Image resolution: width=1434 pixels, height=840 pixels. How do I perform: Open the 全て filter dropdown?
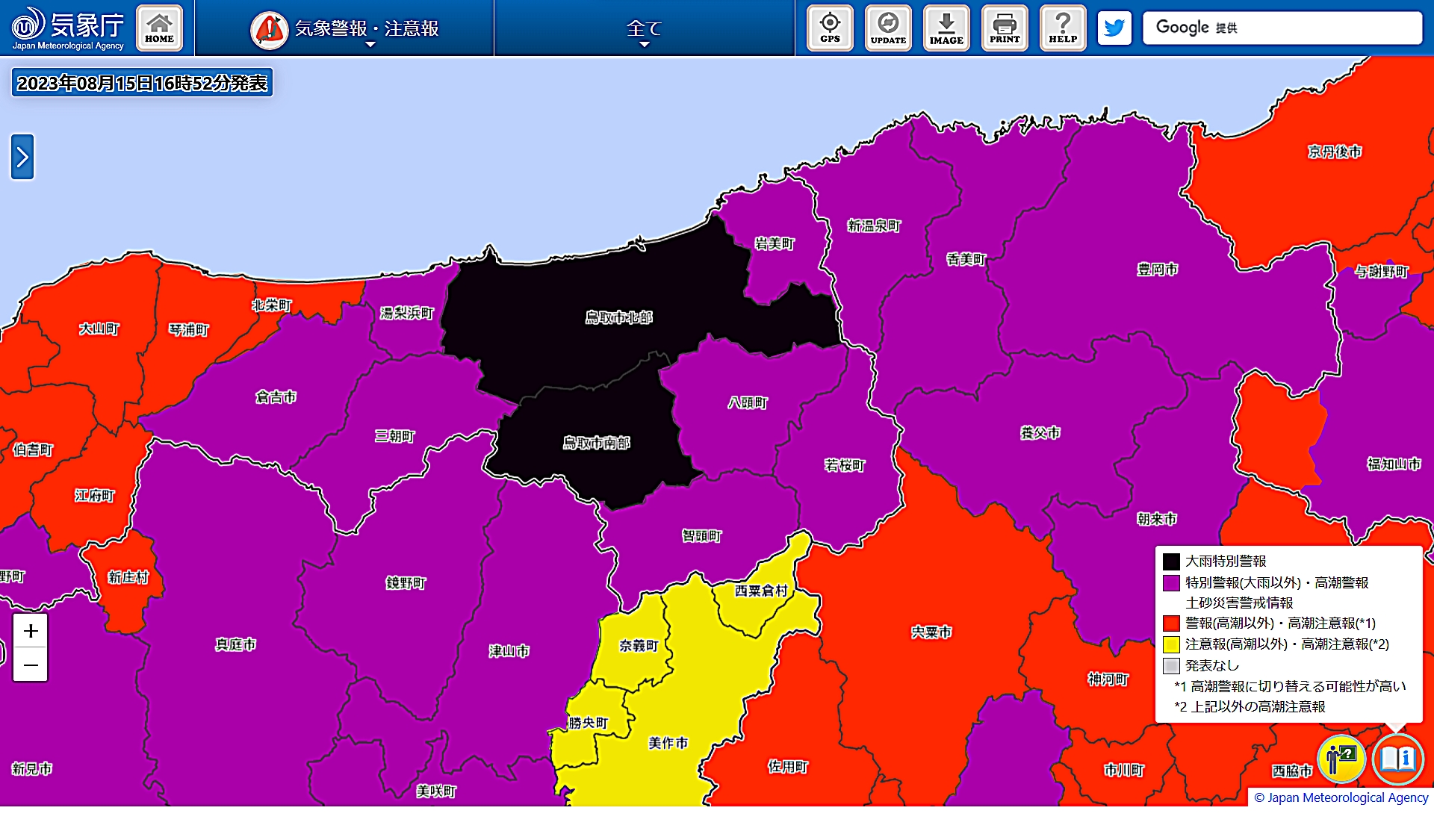pyautogui.click(x=644, y=30)
